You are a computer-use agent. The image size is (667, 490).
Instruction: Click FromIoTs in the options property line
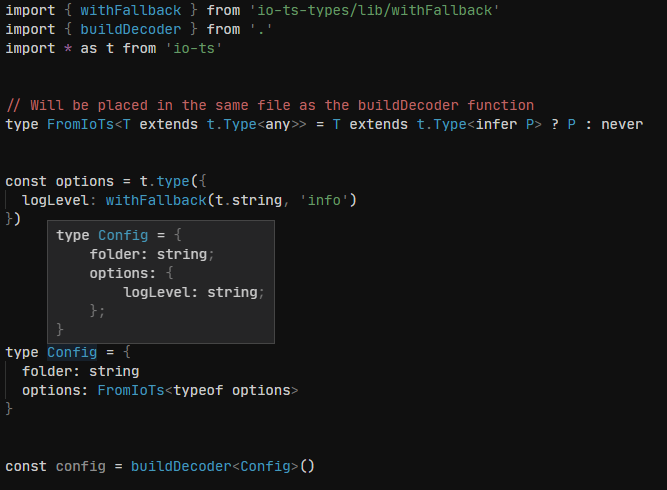(131, 390)
